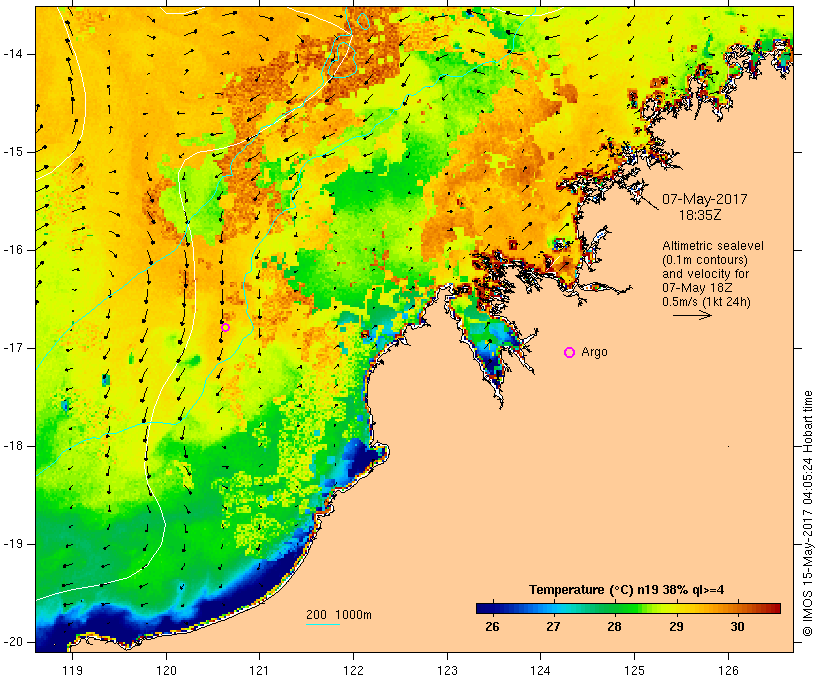
Task: Click the '30' colorbar tick label
Action: pos(737,626)
